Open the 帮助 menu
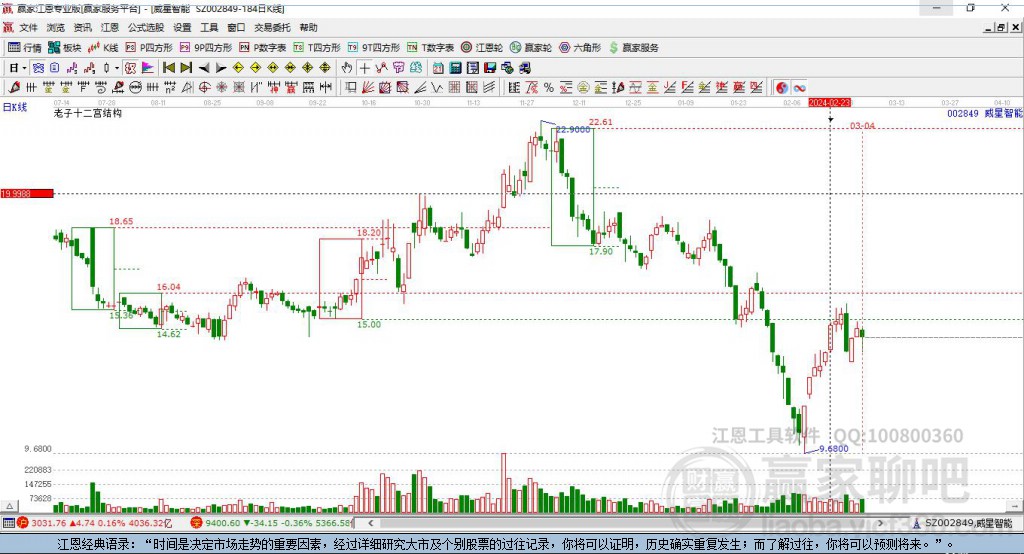 pyautogui.click(x=308, y=27)
